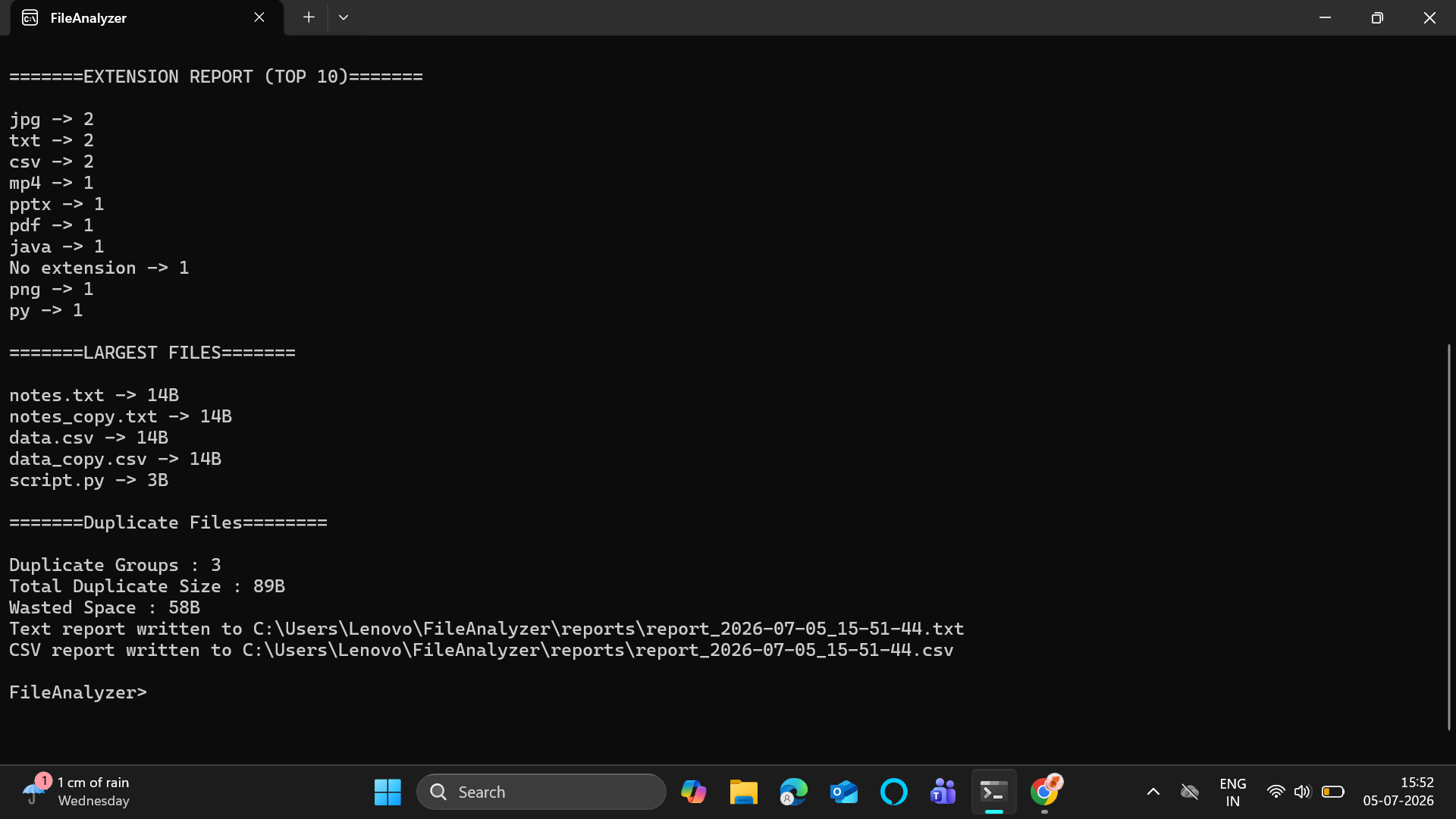Screen dimensions: 1456x819
Task: Restore down the terminal window
Action: pyautogui.click(x=1377, y=17)
